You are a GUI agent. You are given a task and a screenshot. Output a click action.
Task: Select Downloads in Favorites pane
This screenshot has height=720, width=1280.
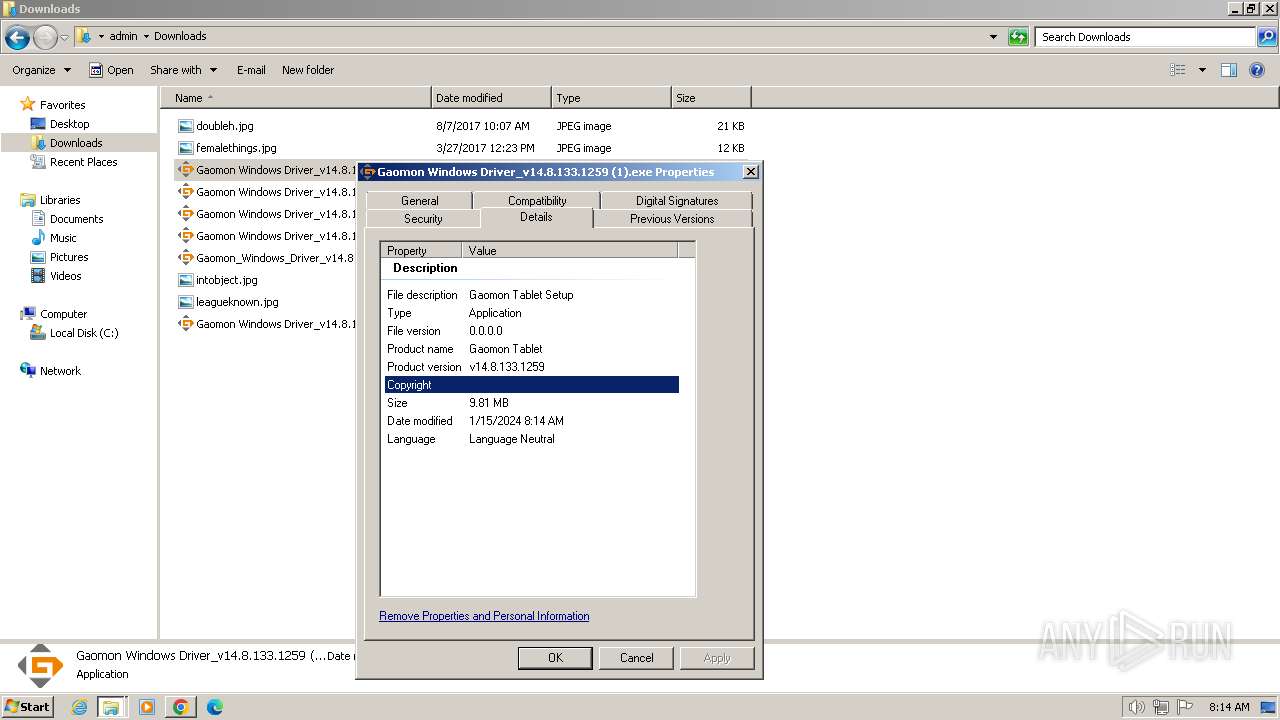tap(76, 143)
